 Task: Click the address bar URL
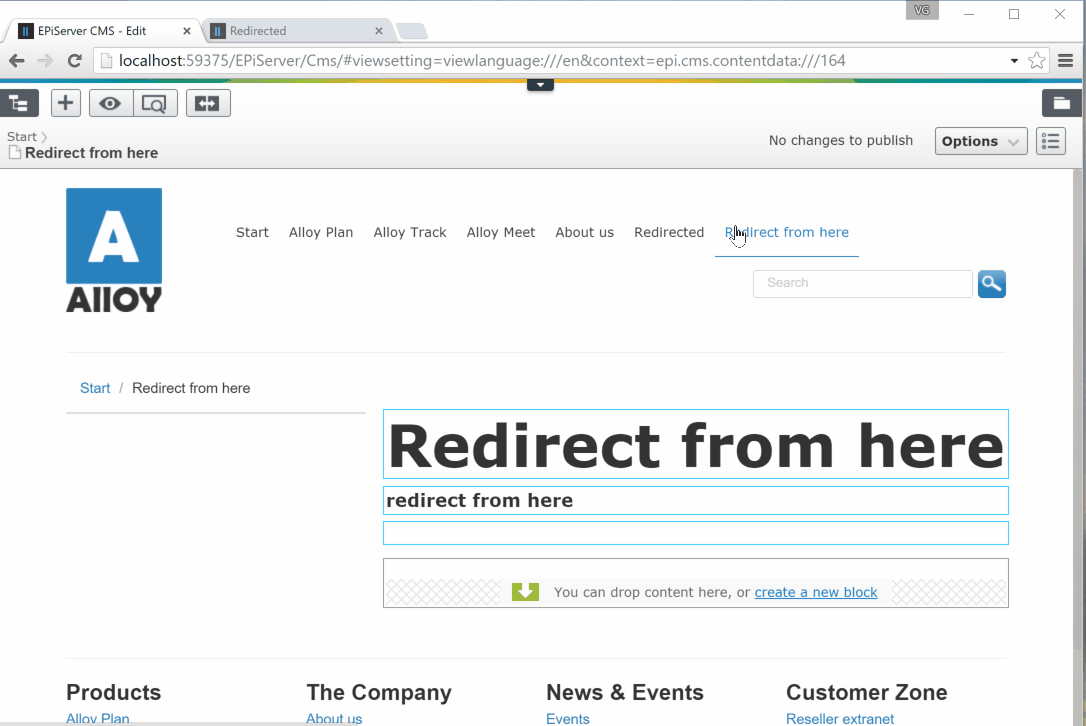coord(482,61)
